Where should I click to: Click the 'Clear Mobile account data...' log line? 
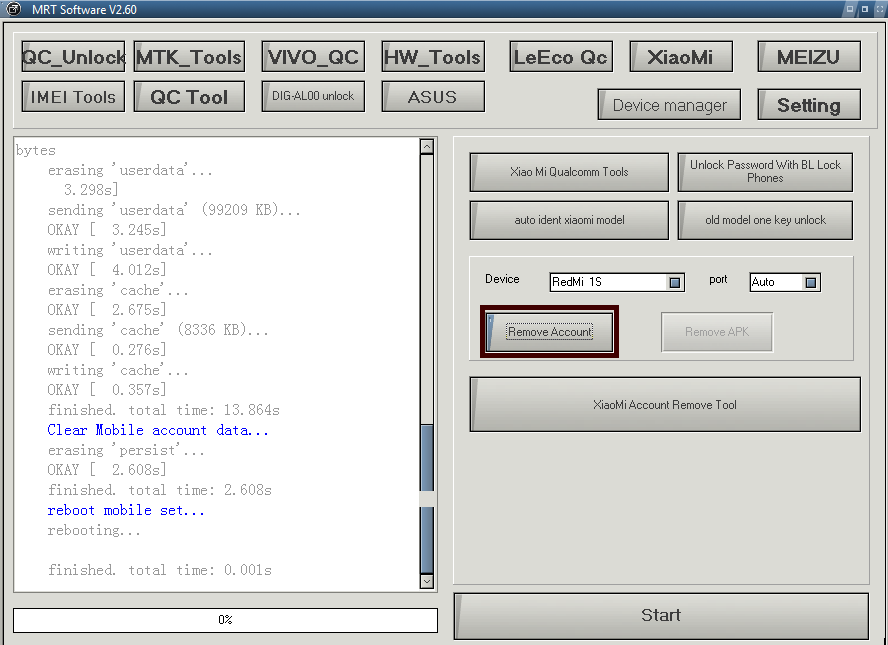pos(158,430)
